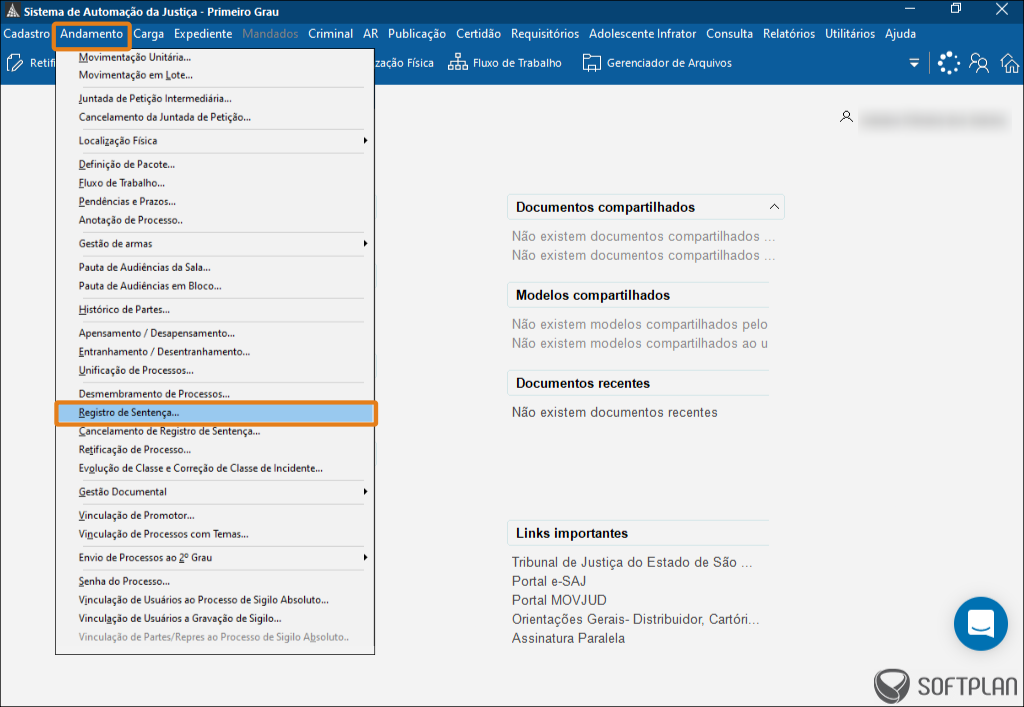Image resolution: width=1024 pixels, height=707 pixels.
Task: Open Tribunal de Justiça do Estado link
Action: (632, 562)
